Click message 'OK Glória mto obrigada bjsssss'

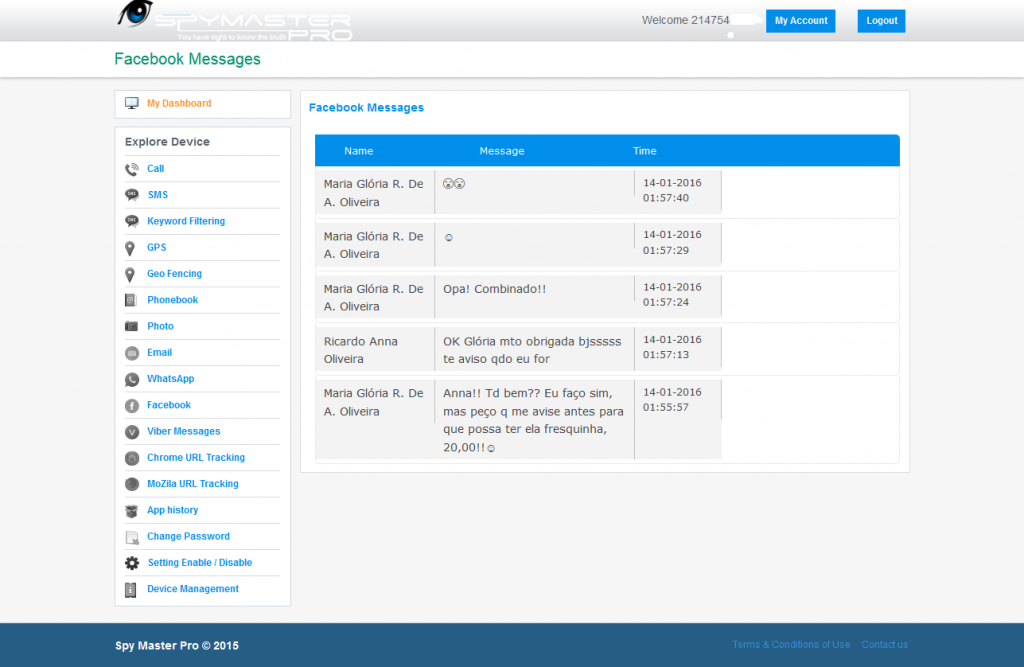[534, 350]
